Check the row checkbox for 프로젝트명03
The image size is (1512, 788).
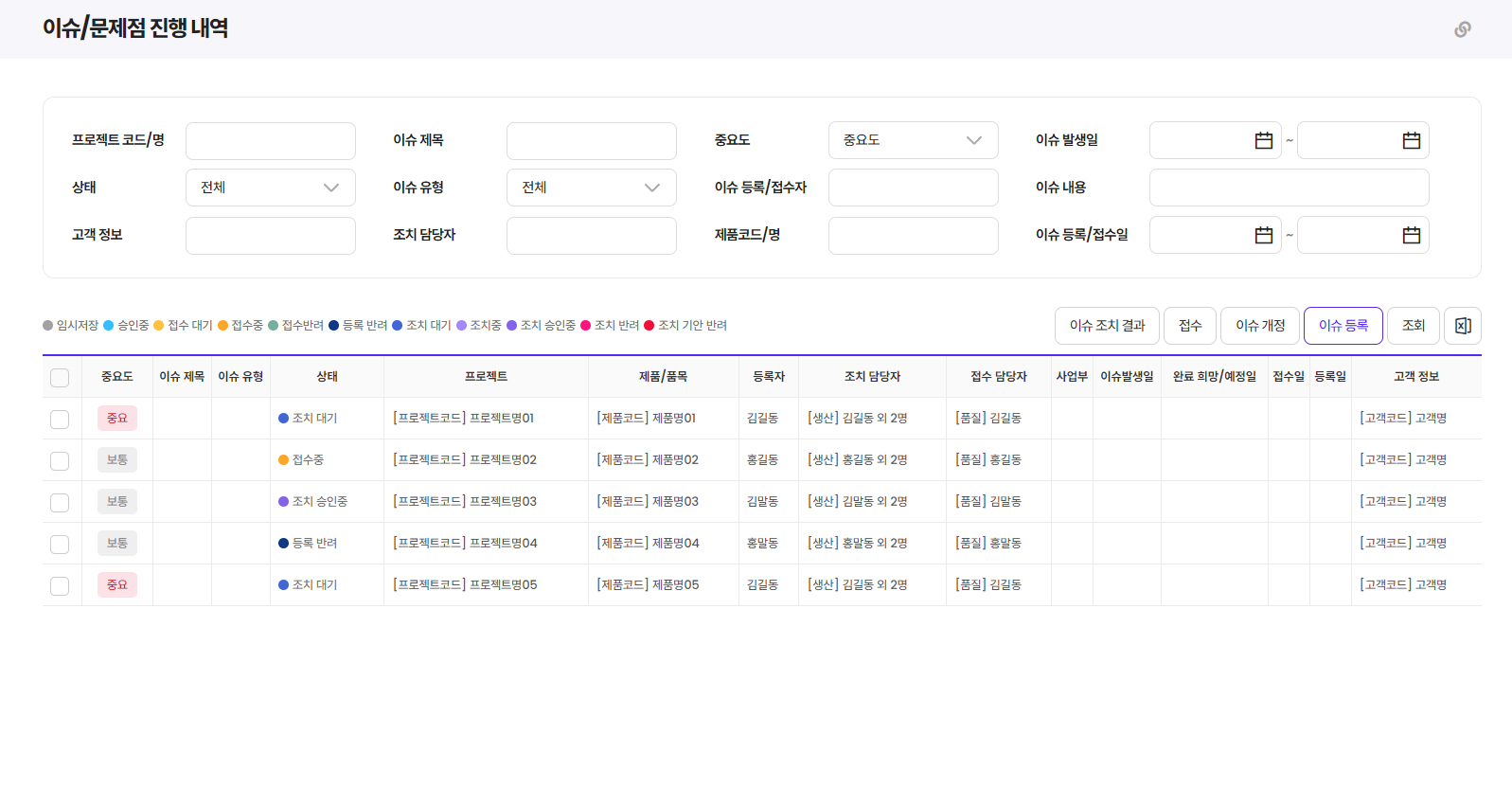60,502
